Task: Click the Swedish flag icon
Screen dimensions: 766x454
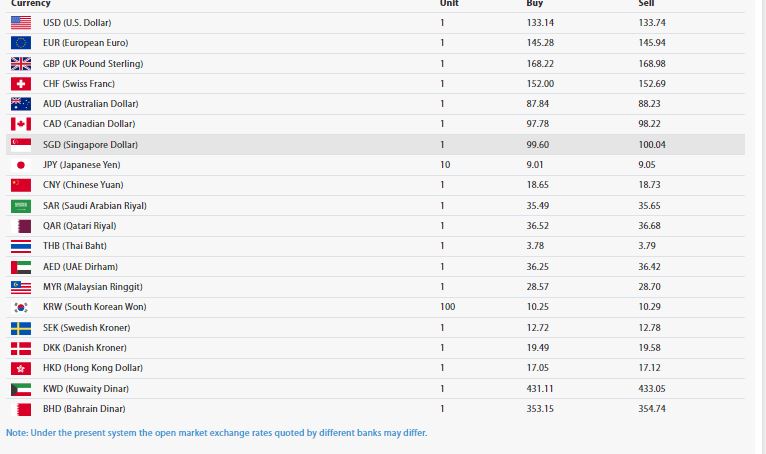Action: coord(21,328)
